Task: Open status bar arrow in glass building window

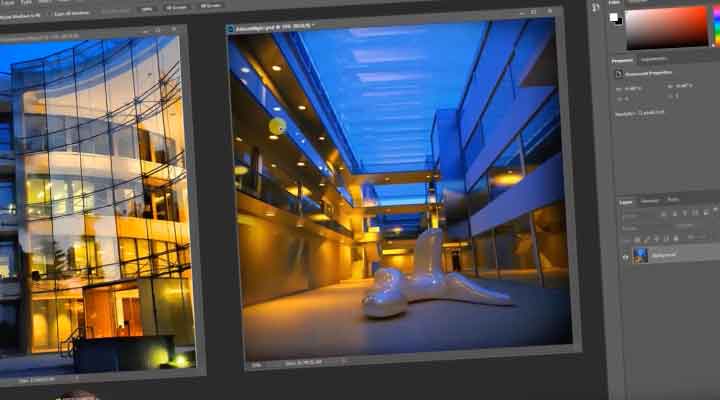Action: tap(77, 378)
